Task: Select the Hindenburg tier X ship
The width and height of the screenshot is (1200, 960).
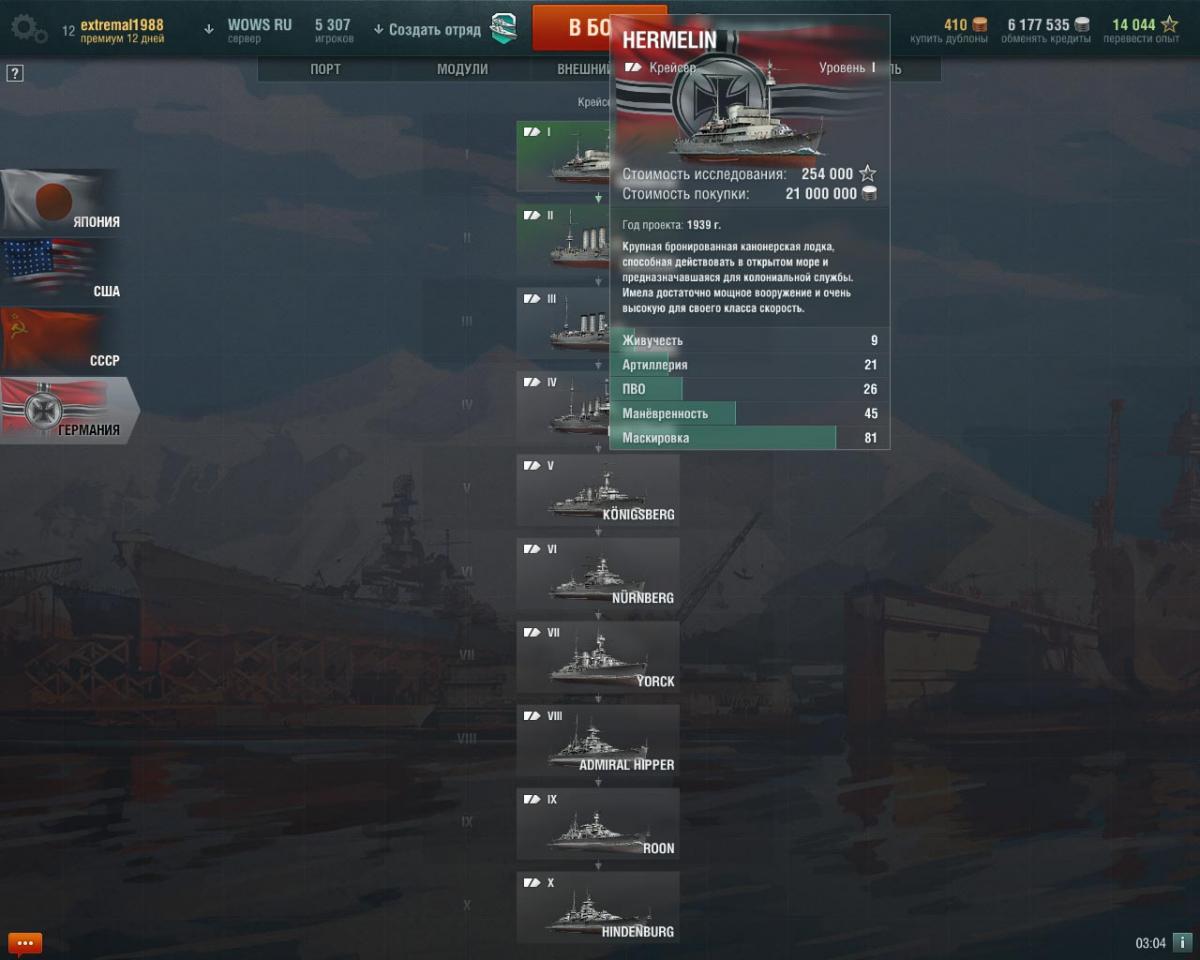Action: tap(598, 906)
